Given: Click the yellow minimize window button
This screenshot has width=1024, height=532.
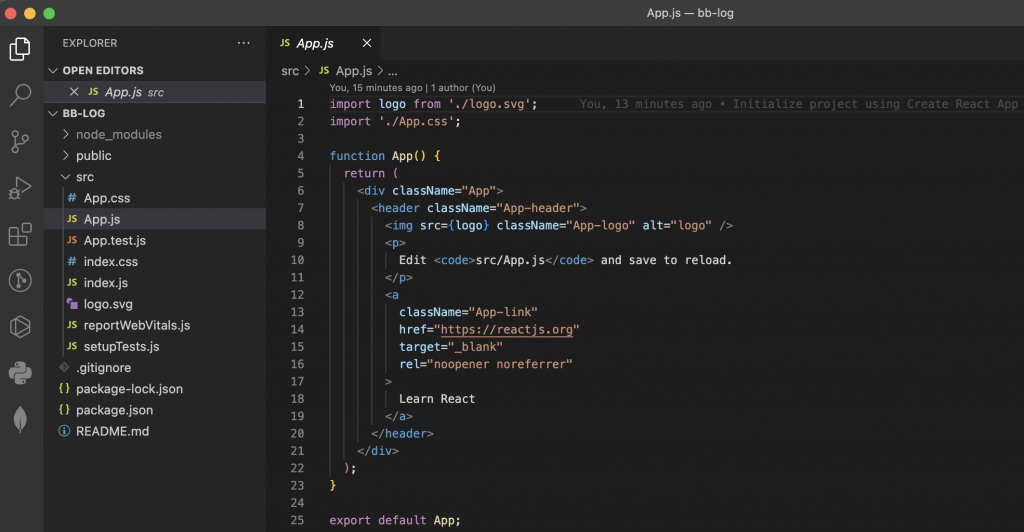Looking at the screenshot, I should tap(29, 13).
